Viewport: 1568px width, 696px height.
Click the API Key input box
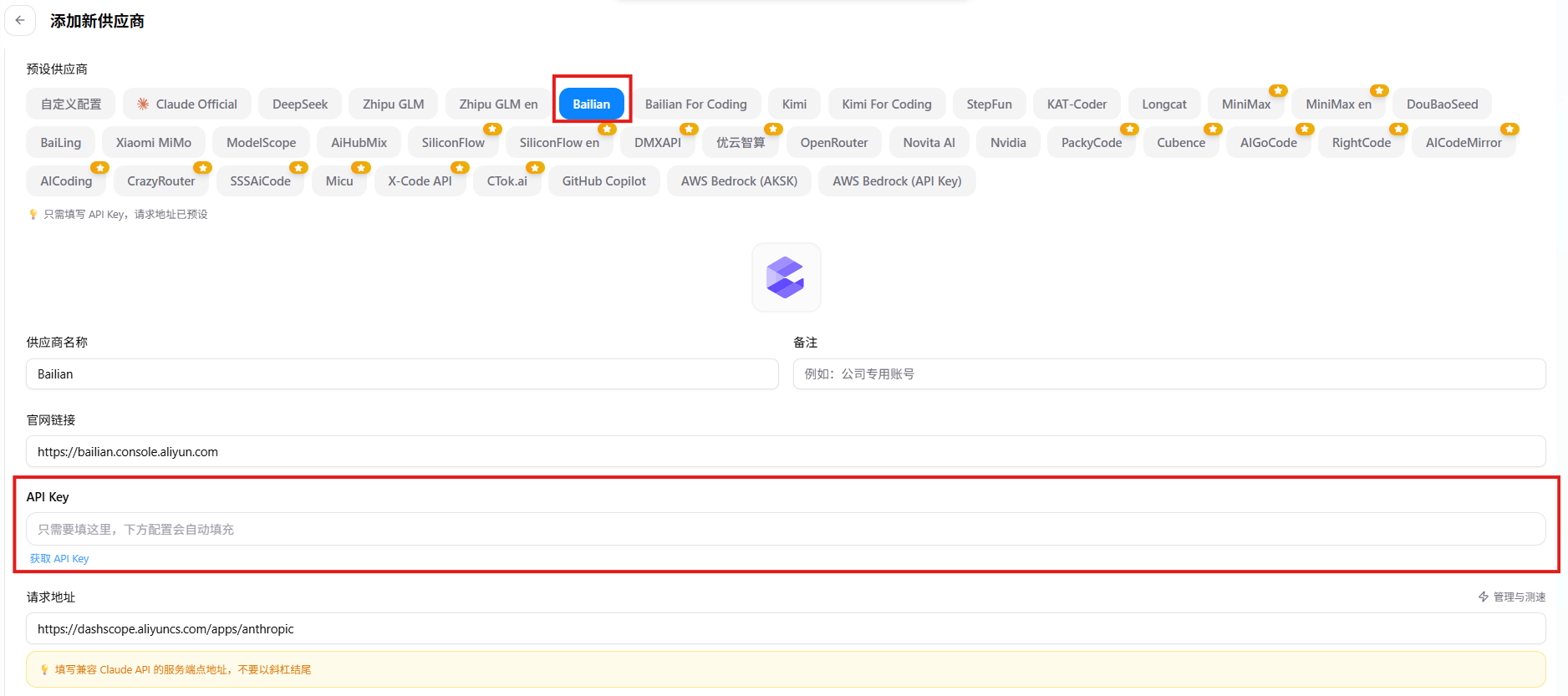(x=786, y=529)
